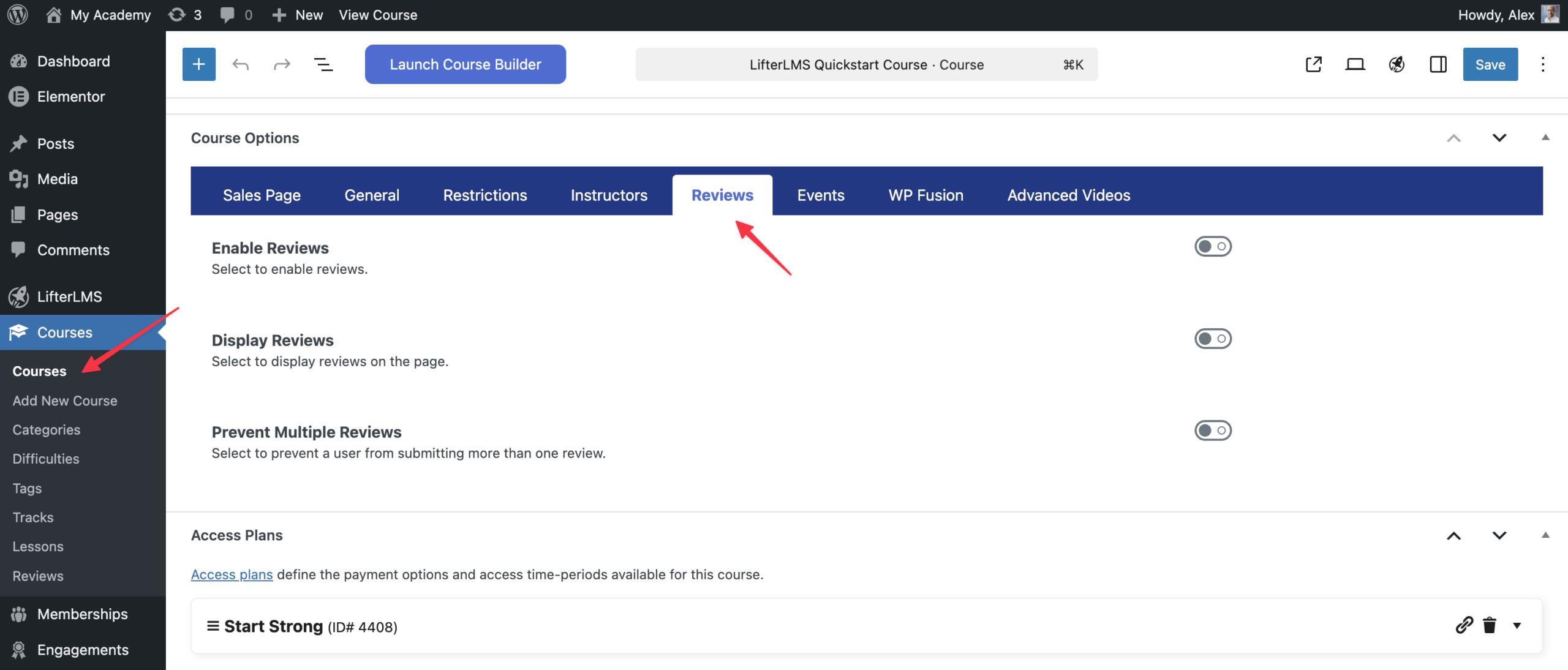Switch to the WP Fusion tab
1568x670 pixels.
point(926,195)
